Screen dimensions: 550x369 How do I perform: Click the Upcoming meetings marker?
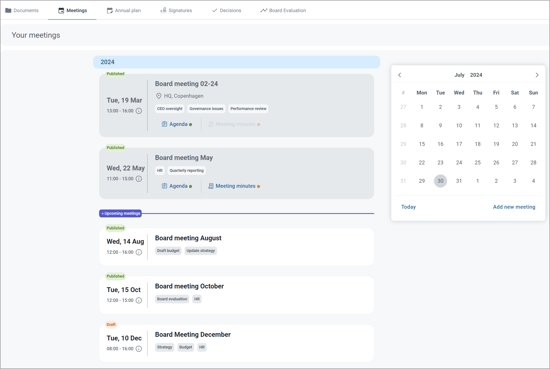[x=120, y=213]
